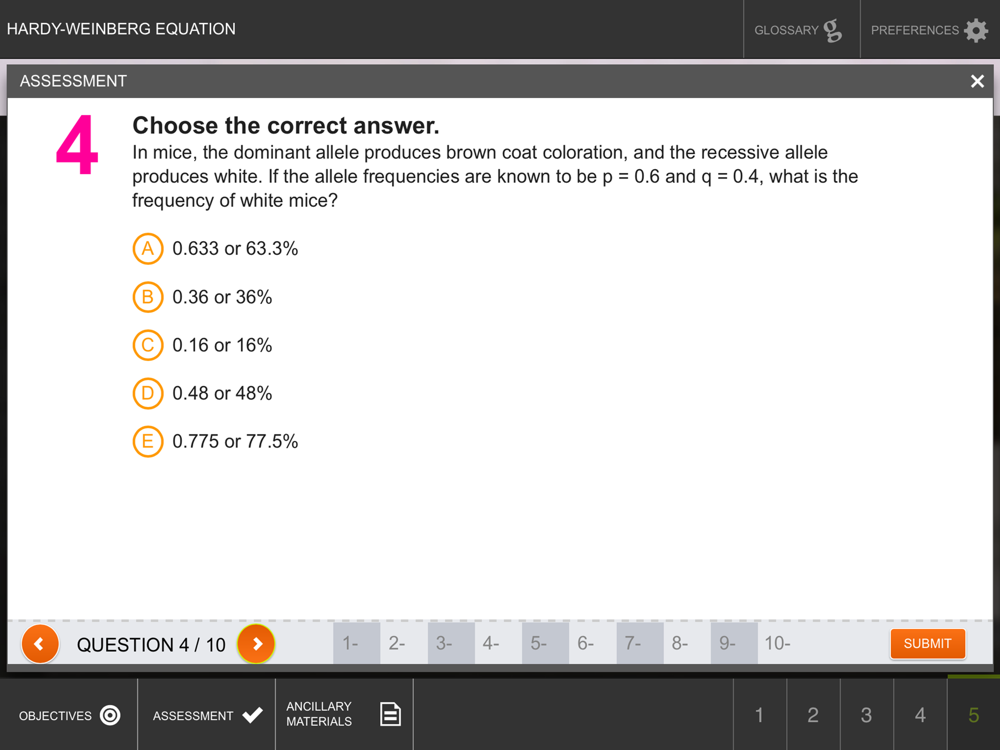1000x750 pixels.
Task: Open Preferences gear icon
Action: tap(976, 30)
